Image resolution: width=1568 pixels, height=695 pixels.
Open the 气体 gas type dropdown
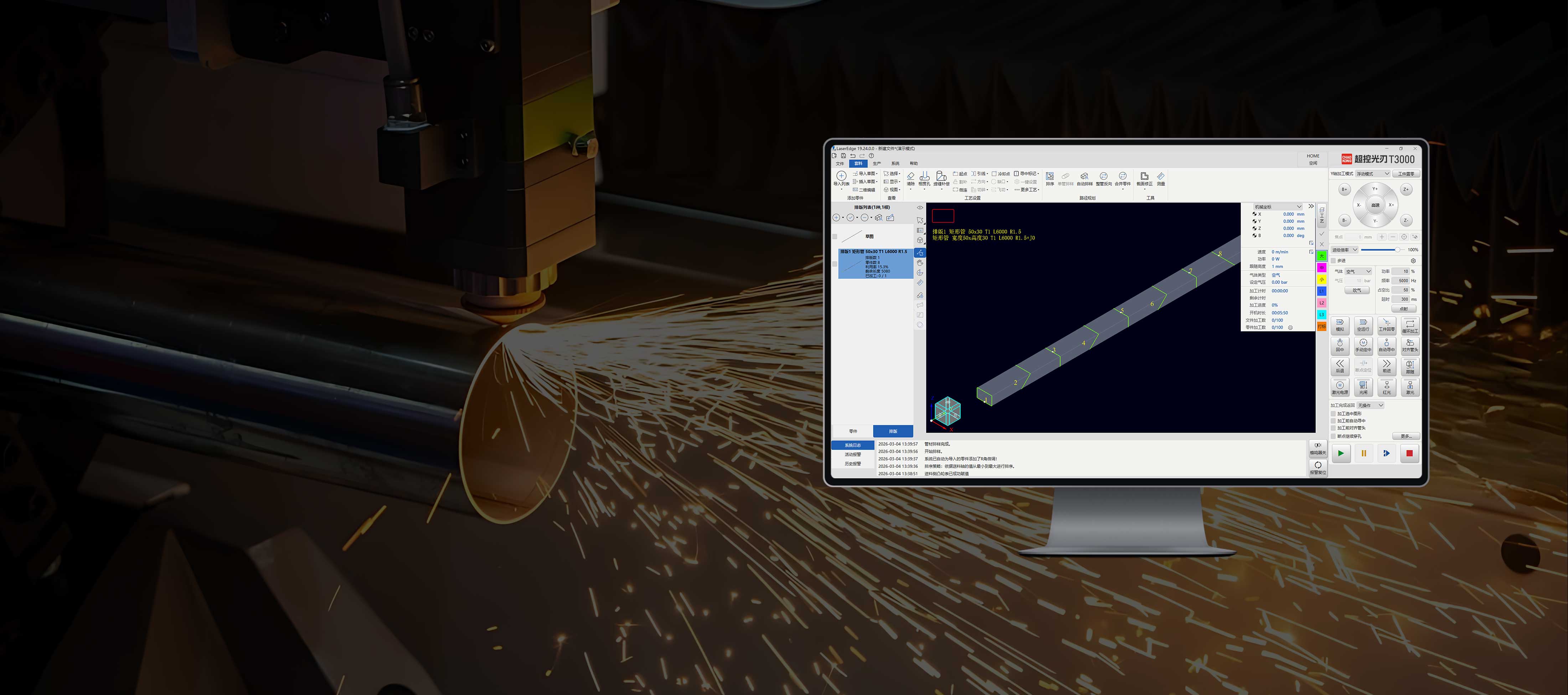(x=1358, y=272)
